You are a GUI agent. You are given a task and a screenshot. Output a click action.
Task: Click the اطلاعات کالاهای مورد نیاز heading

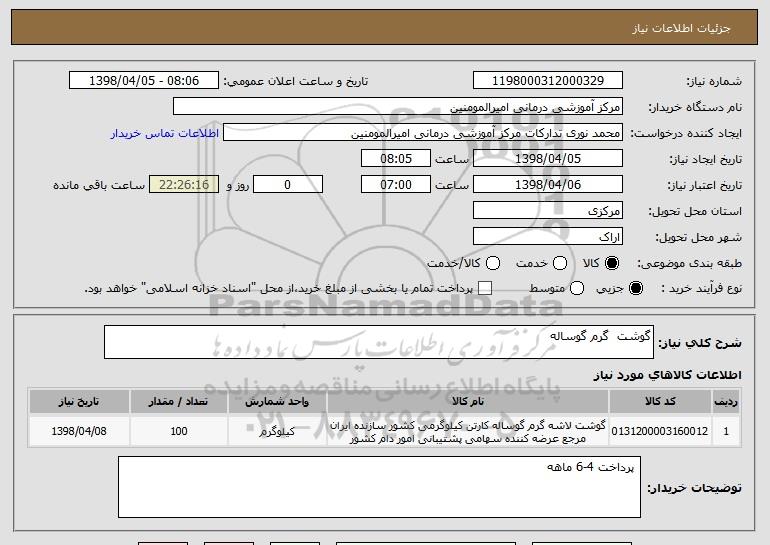point(667,375)
